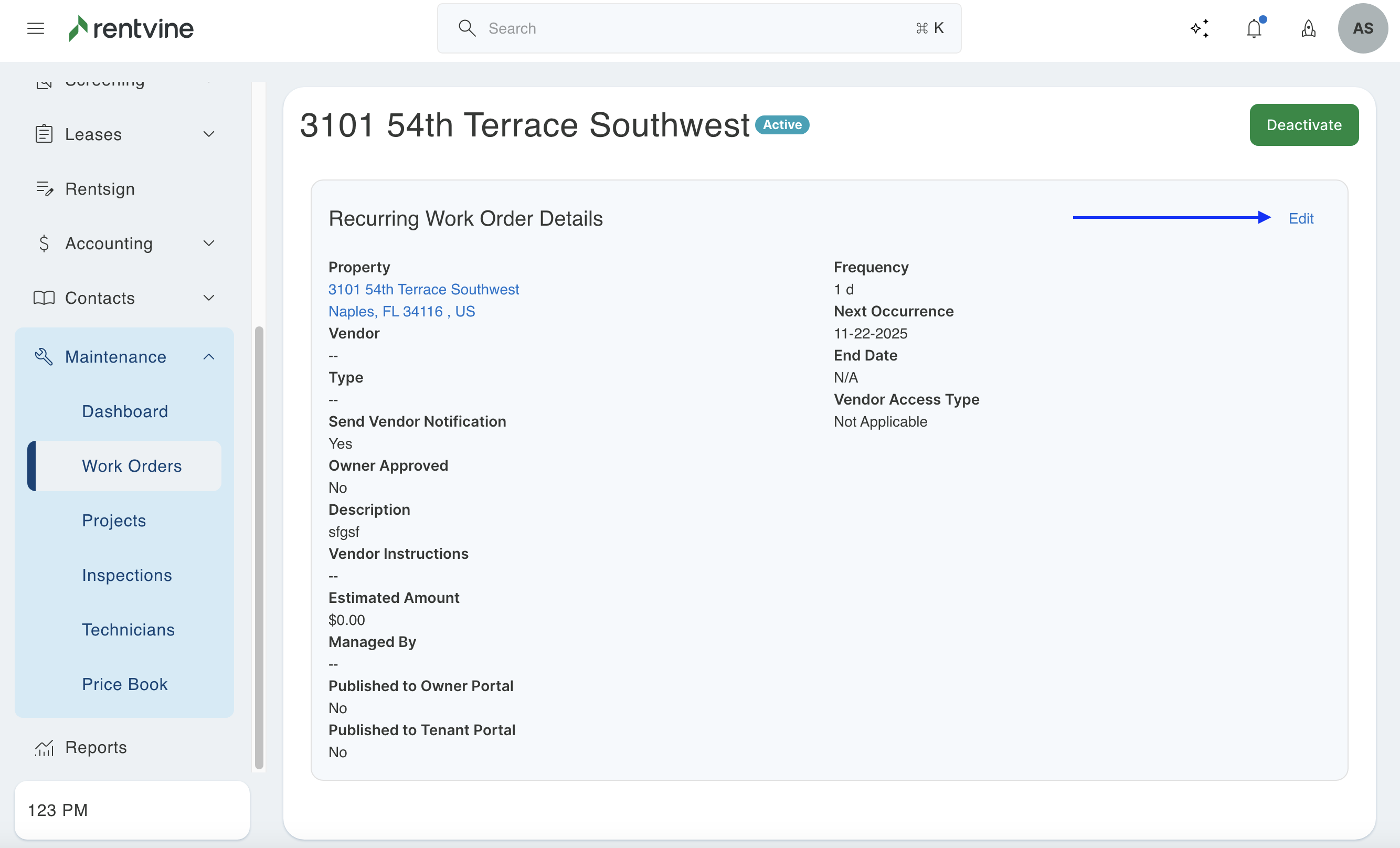This screenshot has height=848, width=1400.
Task: Expand the Contacts dropdown chevron
Action: coord(209,298)
